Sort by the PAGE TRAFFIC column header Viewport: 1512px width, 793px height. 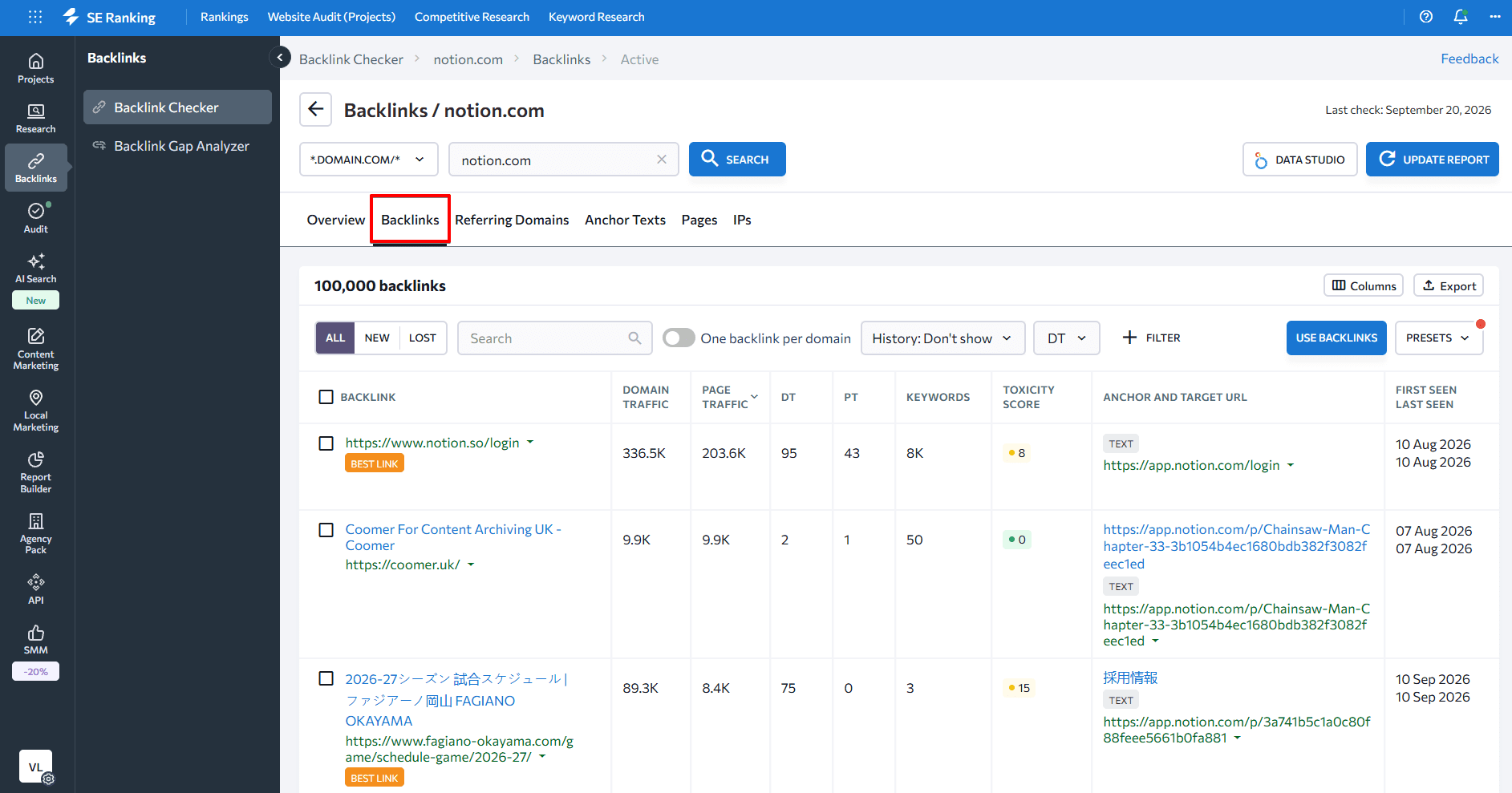coord(729,397)
